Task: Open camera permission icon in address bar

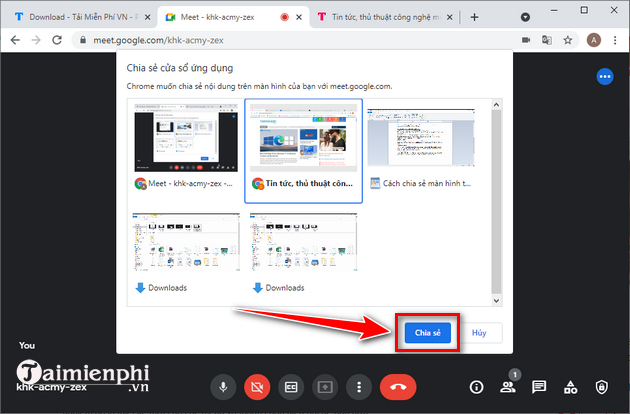Action: (x=526, y=40)
